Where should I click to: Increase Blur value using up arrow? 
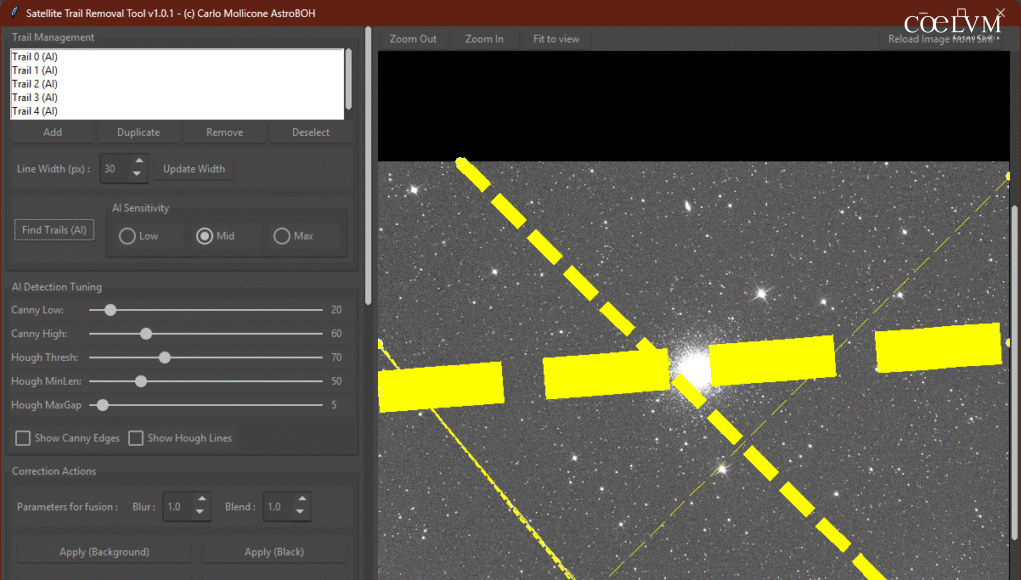(201, 500)
